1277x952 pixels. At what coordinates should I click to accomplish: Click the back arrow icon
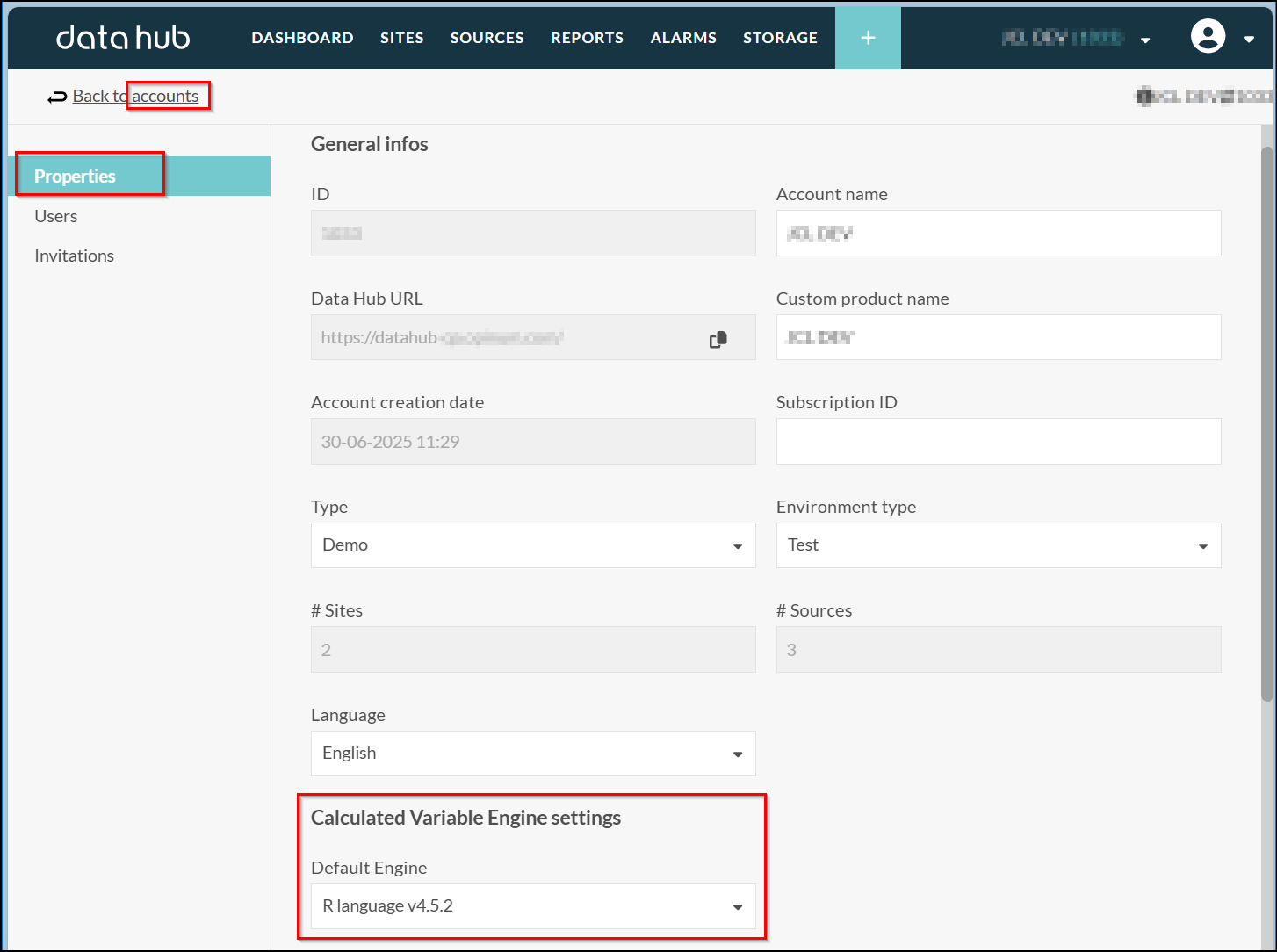click(57, 97)
